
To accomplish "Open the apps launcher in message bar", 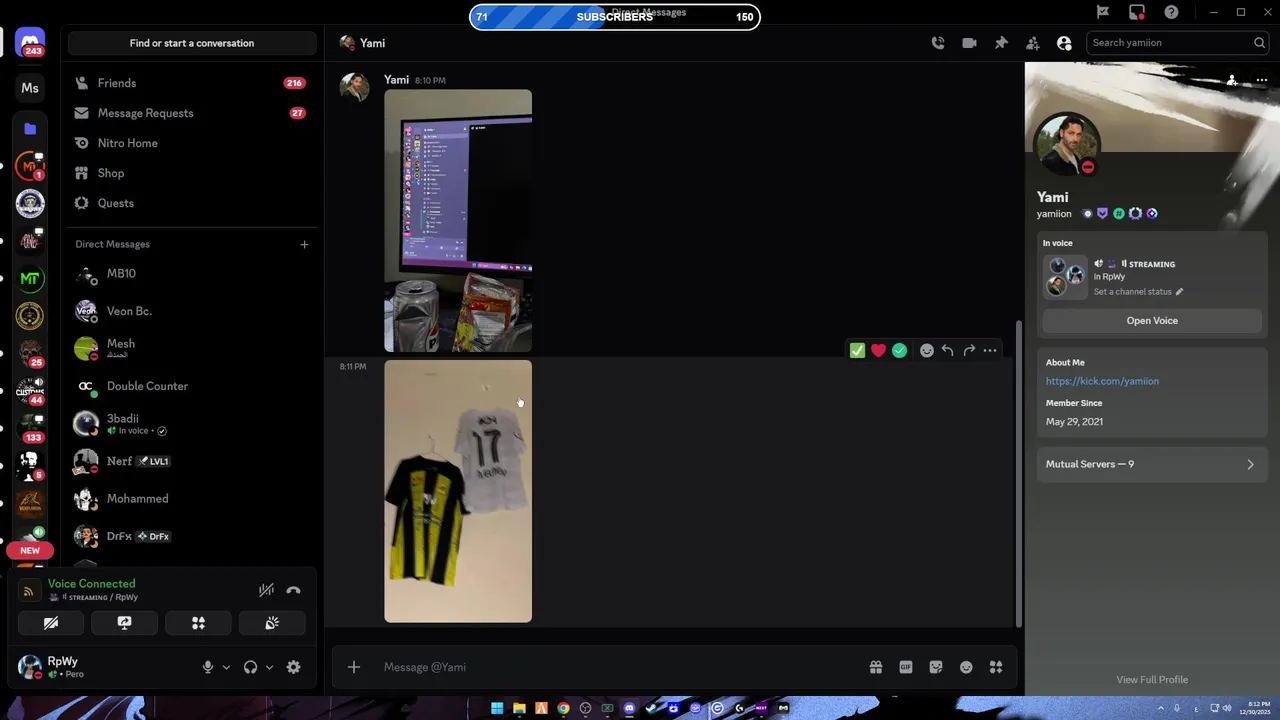I will coord(996,667).
